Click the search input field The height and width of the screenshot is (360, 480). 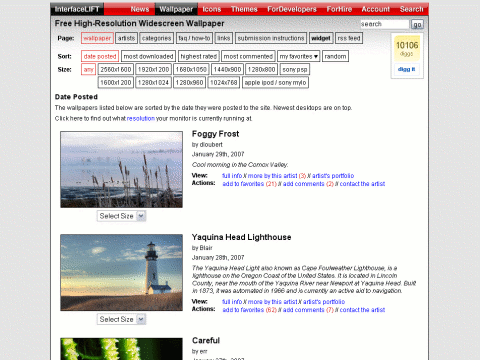point(385,24)
